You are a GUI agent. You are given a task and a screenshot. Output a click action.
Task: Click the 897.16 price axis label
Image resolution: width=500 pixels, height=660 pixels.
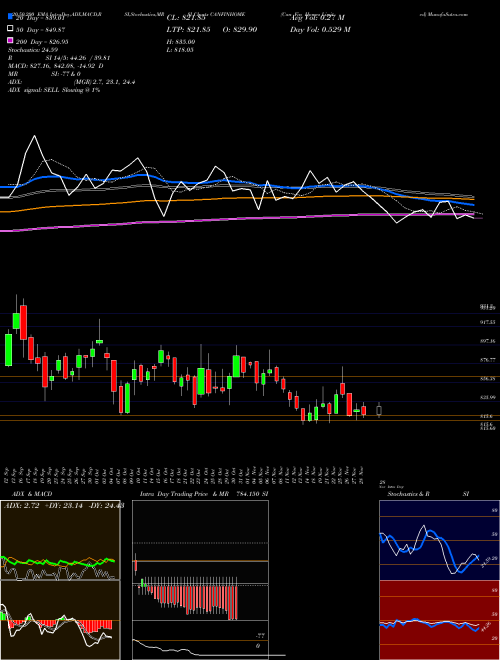(x=488, y=341)
